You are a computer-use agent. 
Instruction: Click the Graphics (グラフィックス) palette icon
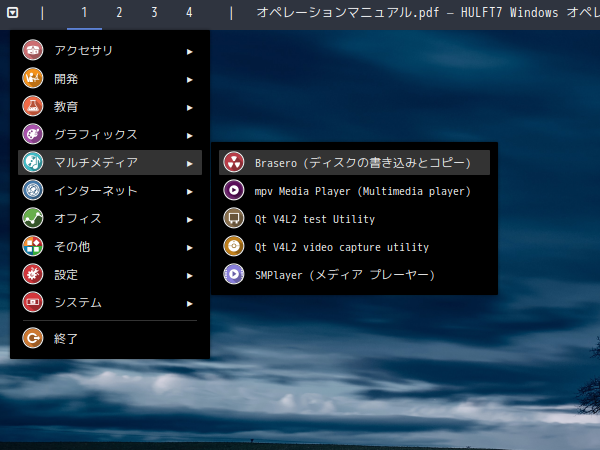(33, 134)
